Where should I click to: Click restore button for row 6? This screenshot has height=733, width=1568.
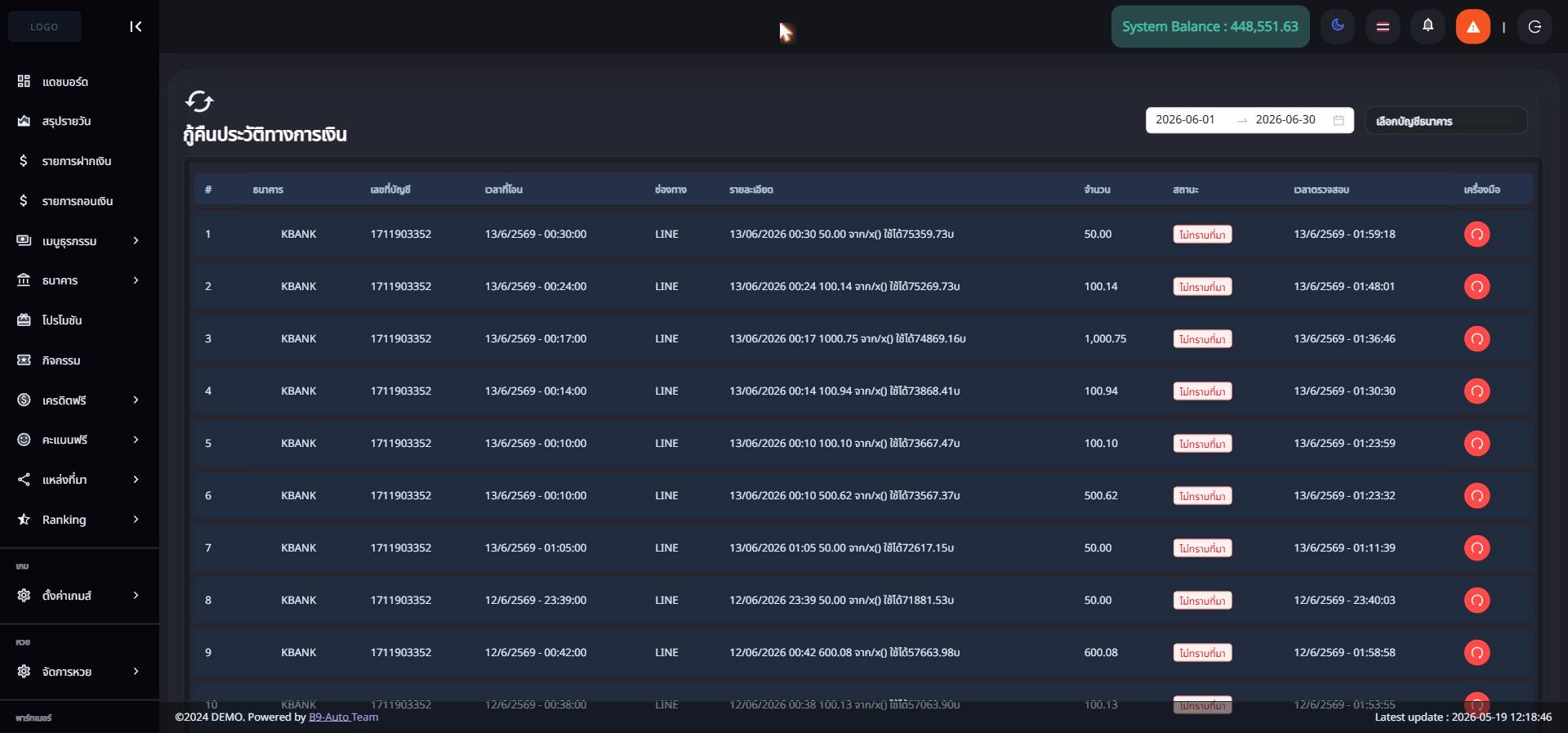click(x=1477, y=496)
